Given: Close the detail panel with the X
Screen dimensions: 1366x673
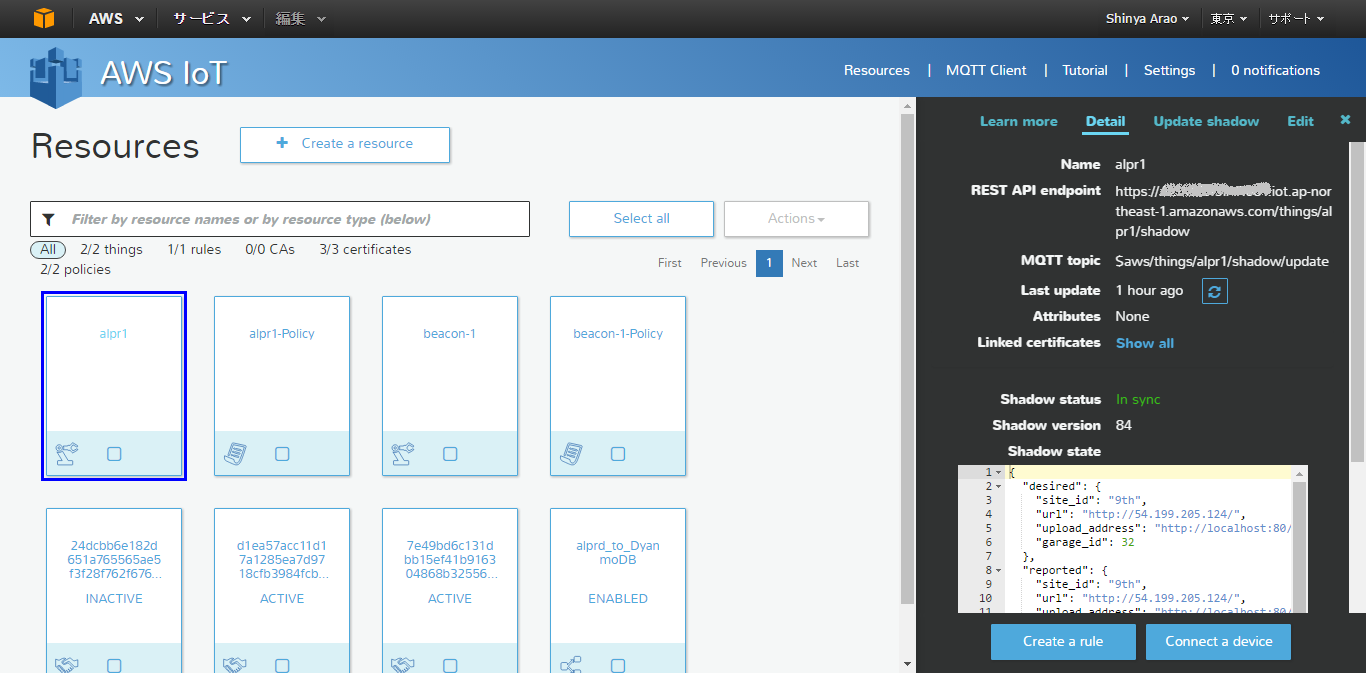Looking at the screenshot, I should 1345,120.
